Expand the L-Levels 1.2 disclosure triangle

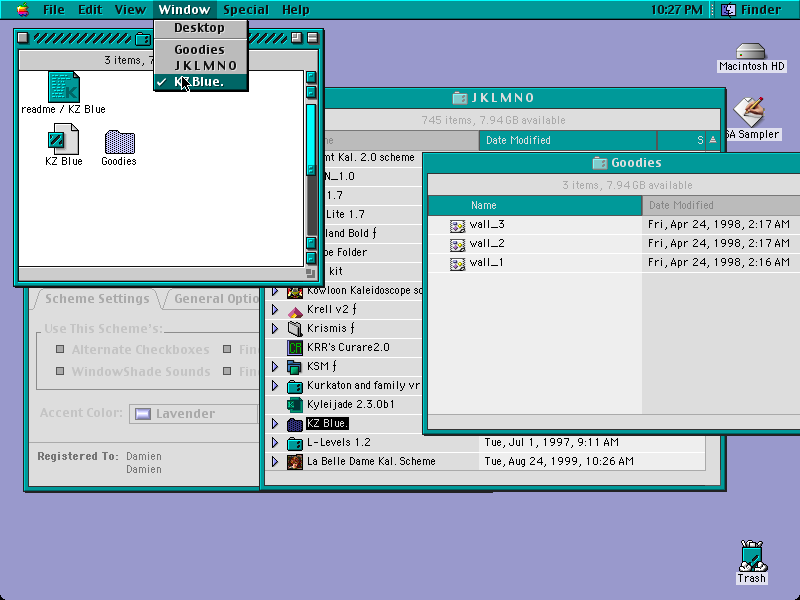275,443
